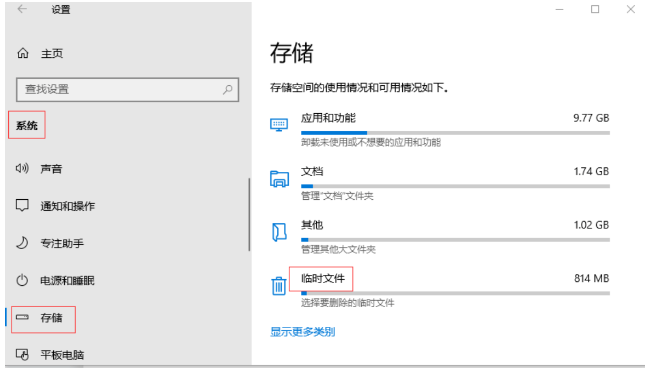
Task: Go to 主页 settings home
Action: point(52,54)
